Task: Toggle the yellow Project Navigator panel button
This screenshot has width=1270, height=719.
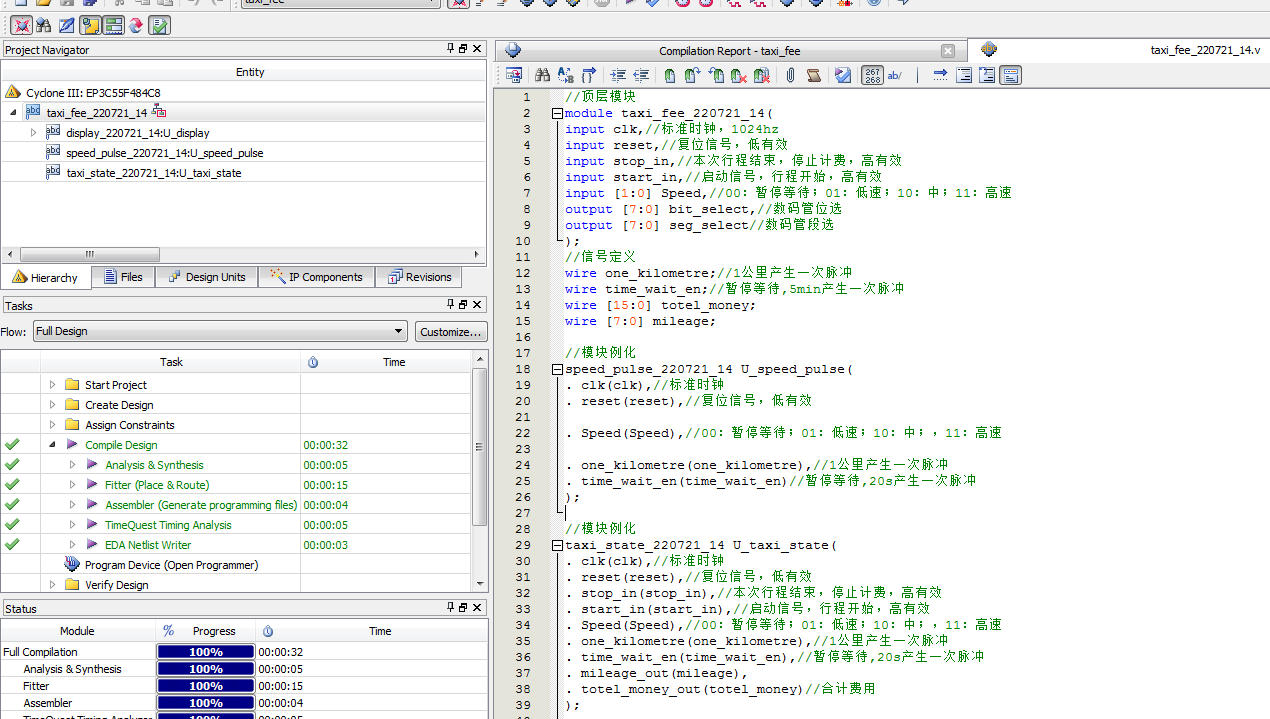Action: click(90, 25)
